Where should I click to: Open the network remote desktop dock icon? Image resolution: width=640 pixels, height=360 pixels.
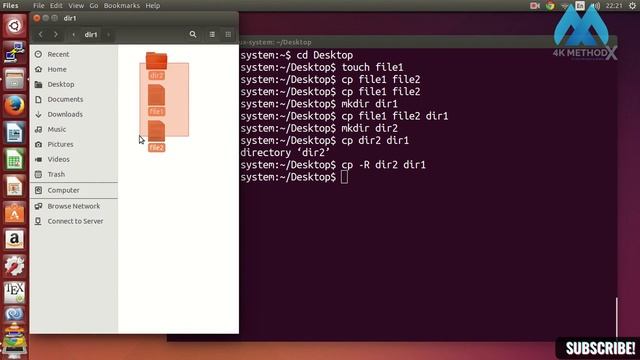point(14,52)
